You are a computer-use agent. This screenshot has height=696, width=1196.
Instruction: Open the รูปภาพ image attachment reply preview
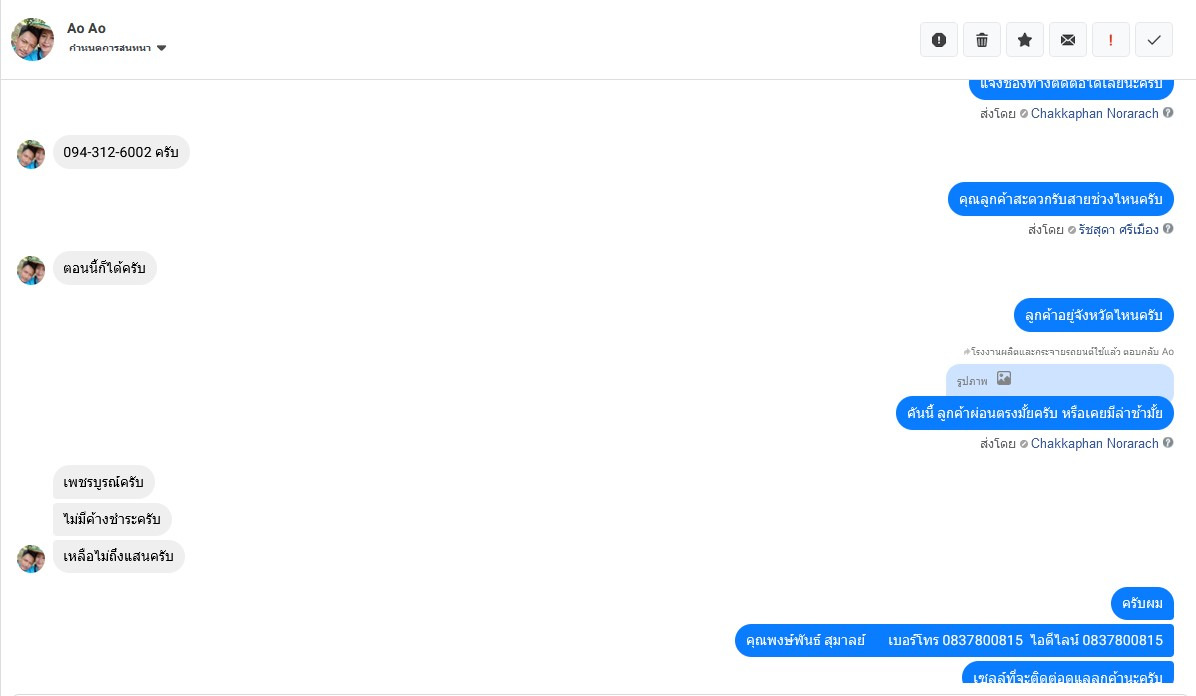pyautogui.click(x=1059, y=379)
